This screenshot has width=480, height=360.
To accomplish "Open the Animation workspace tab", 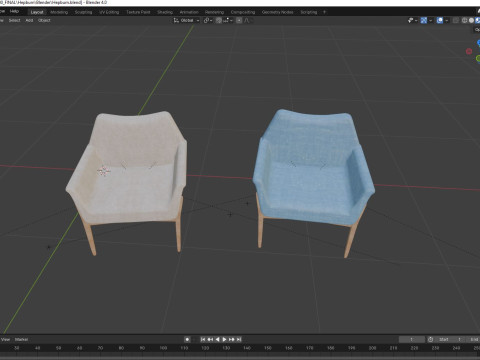I will click(189, 12).
